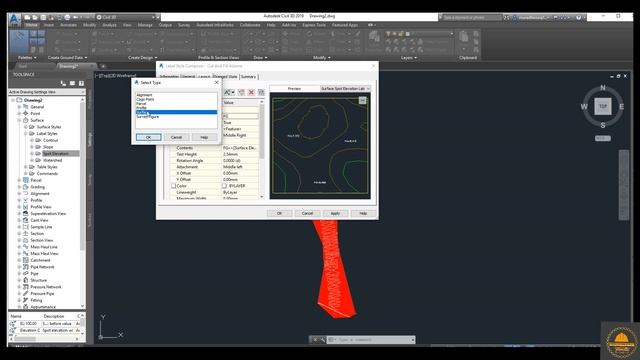Select Alignment in the Select Type list
The height and width of the screenshot is (360, 640).
coord(144,95)
